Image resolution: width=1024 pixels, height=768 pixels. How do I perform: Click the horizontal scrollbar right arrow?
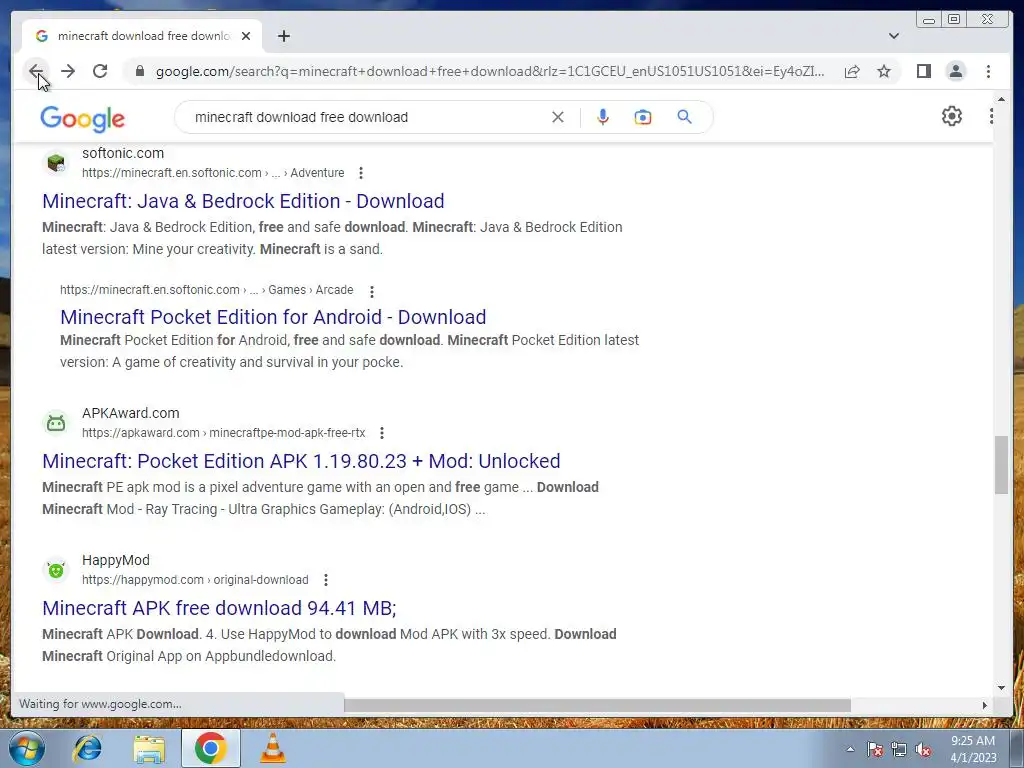[985, 705]
